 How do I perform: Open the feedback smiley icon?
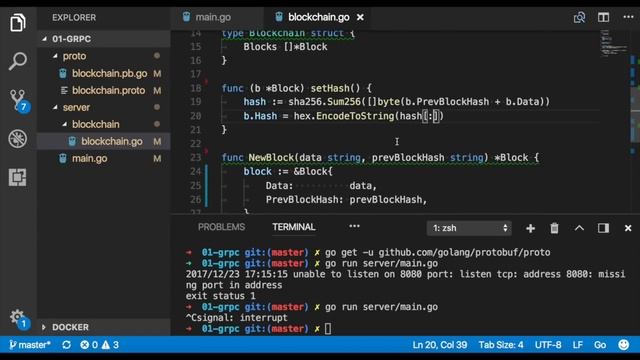pyautogui.click(x=623, y=345)
